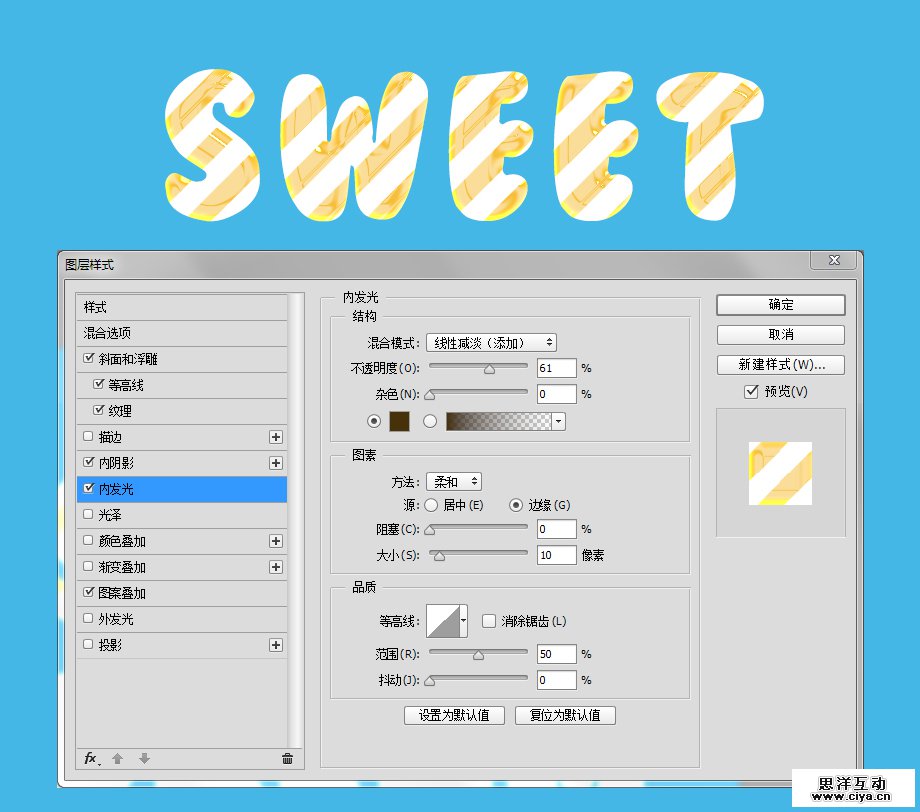Click the 抖动 slider handle

tap(430, 681)
